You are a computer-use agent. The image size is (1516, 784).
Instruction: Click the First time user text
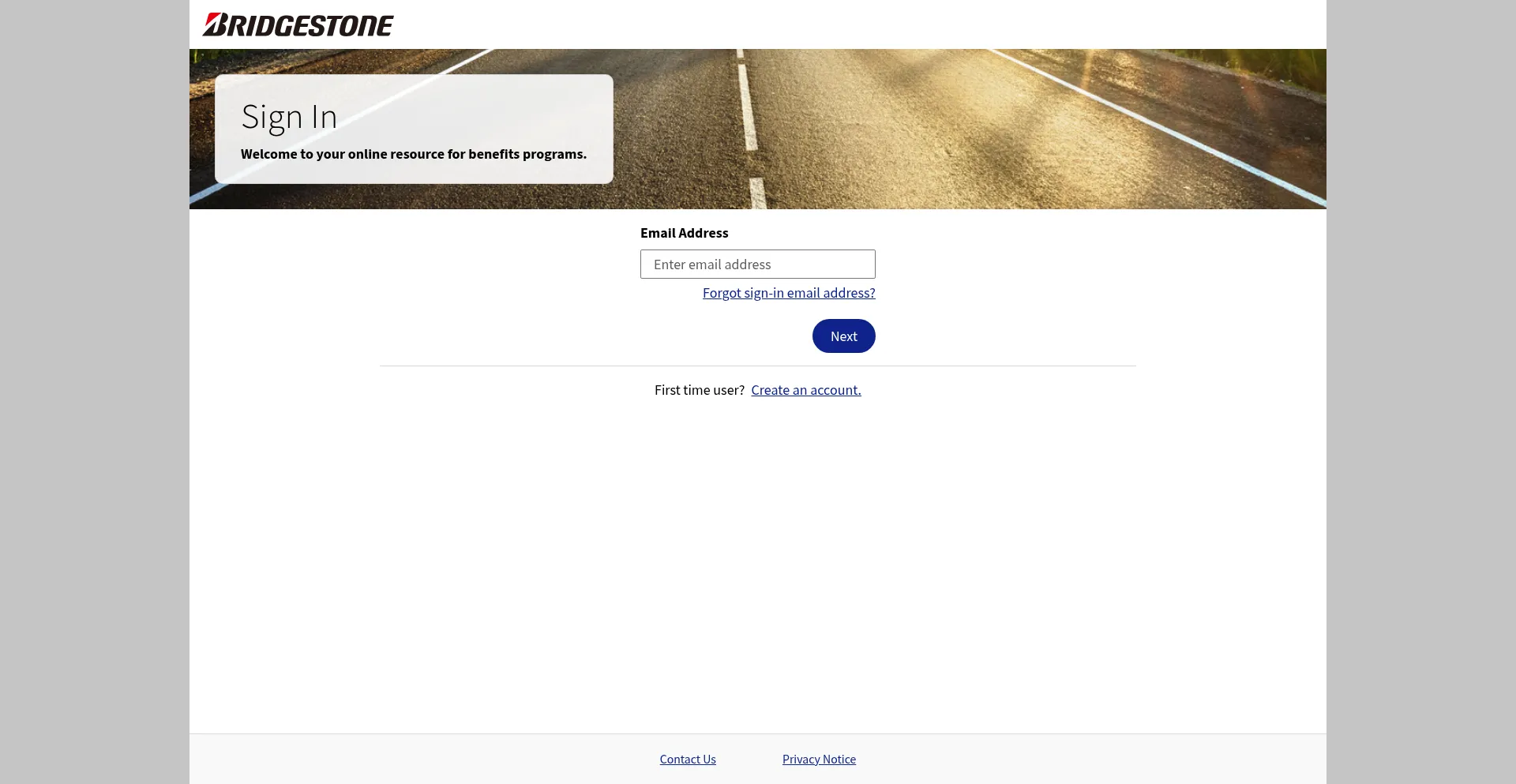point(699,390)
